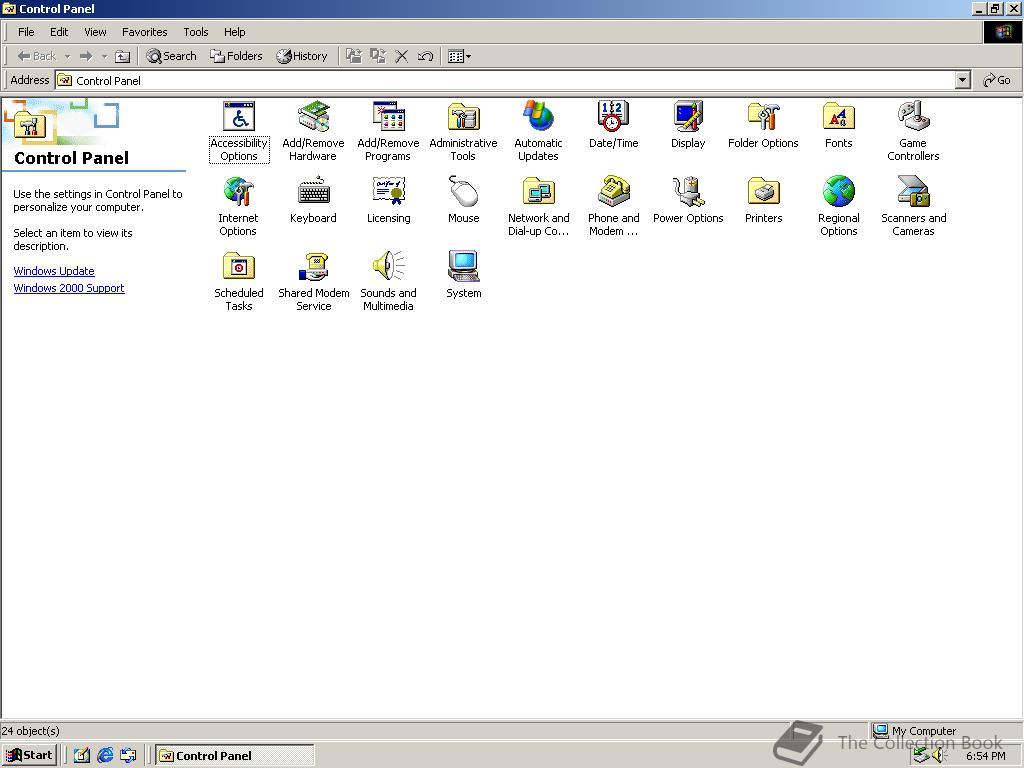Open Add/Remove Programs icon
The image size is (1024, 768).
tap(388, 131)
